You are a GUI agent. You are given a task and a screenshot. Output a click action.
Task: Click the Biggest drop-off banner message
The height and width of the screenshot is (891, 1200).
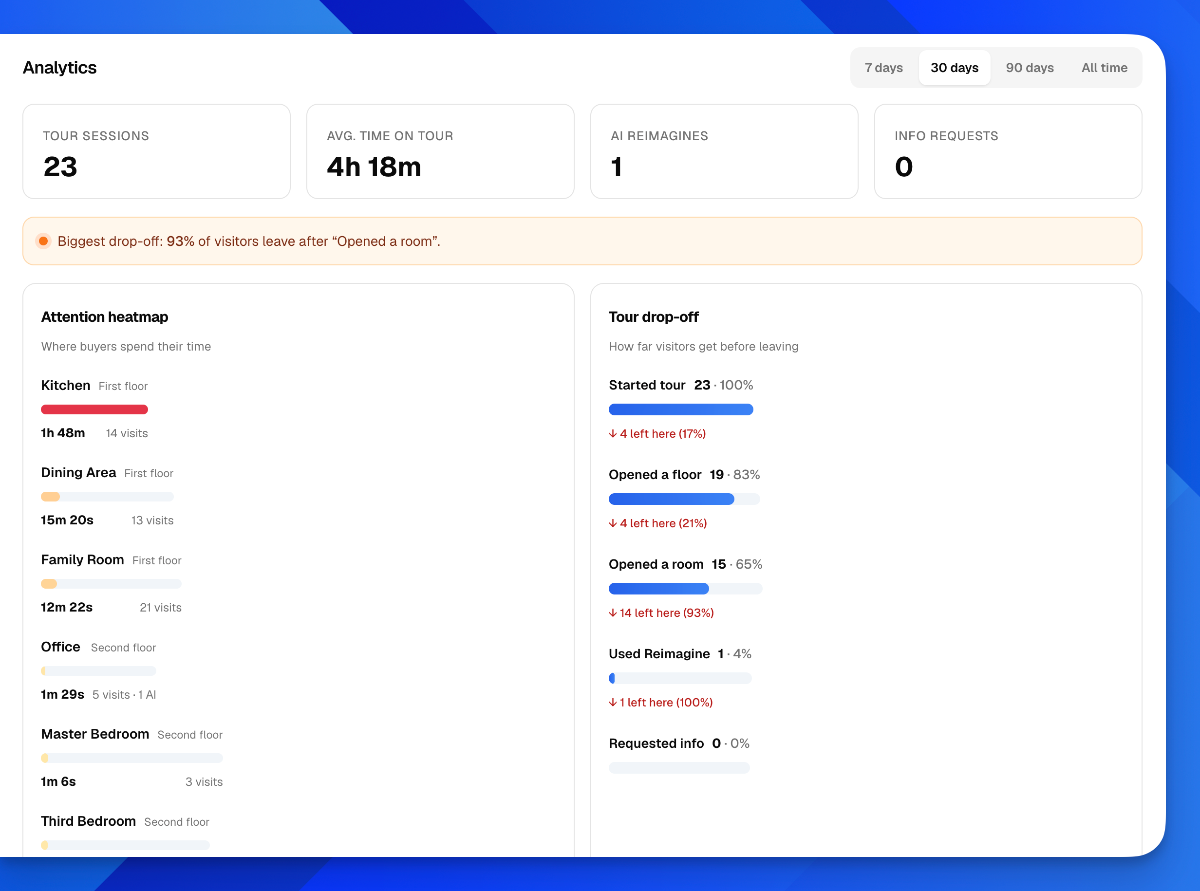point(249,241)
